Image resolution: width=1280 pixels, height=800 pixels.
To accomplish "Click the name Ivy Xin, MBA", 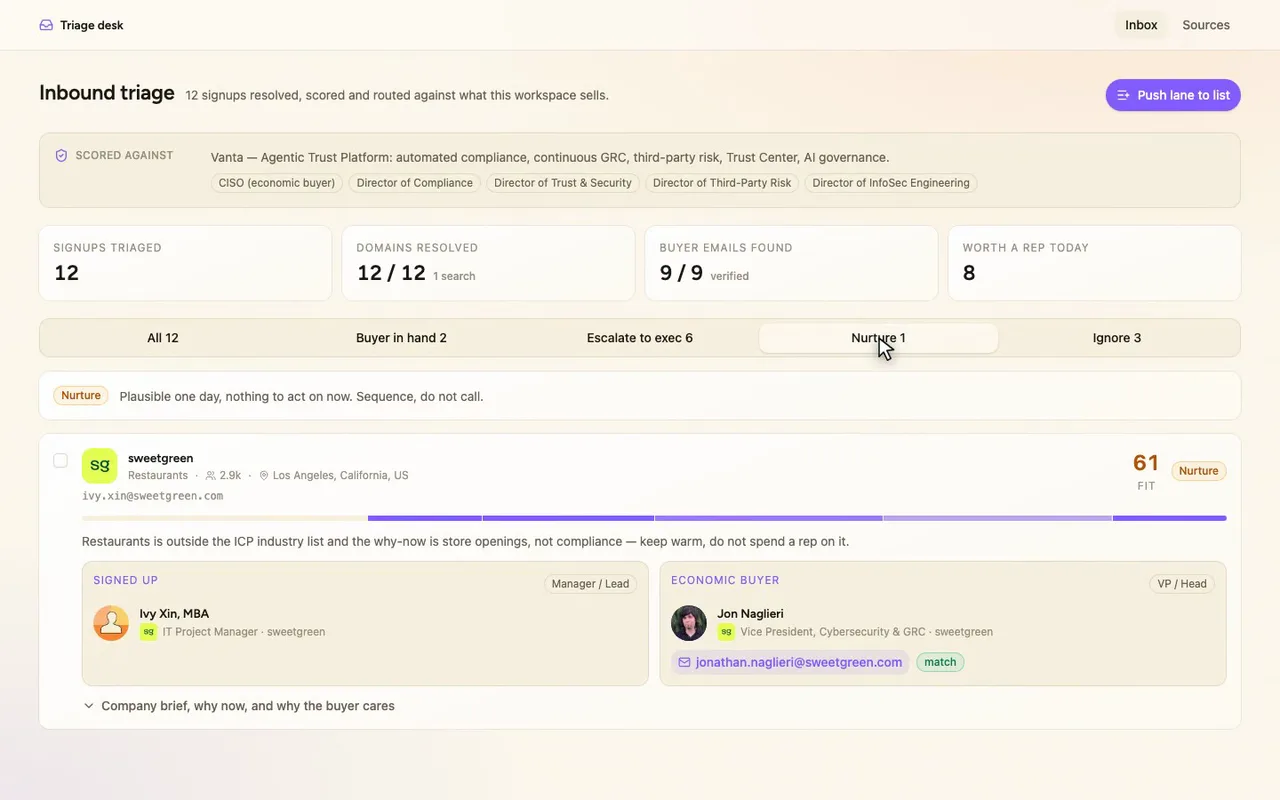I will click(x=174, y=614).
